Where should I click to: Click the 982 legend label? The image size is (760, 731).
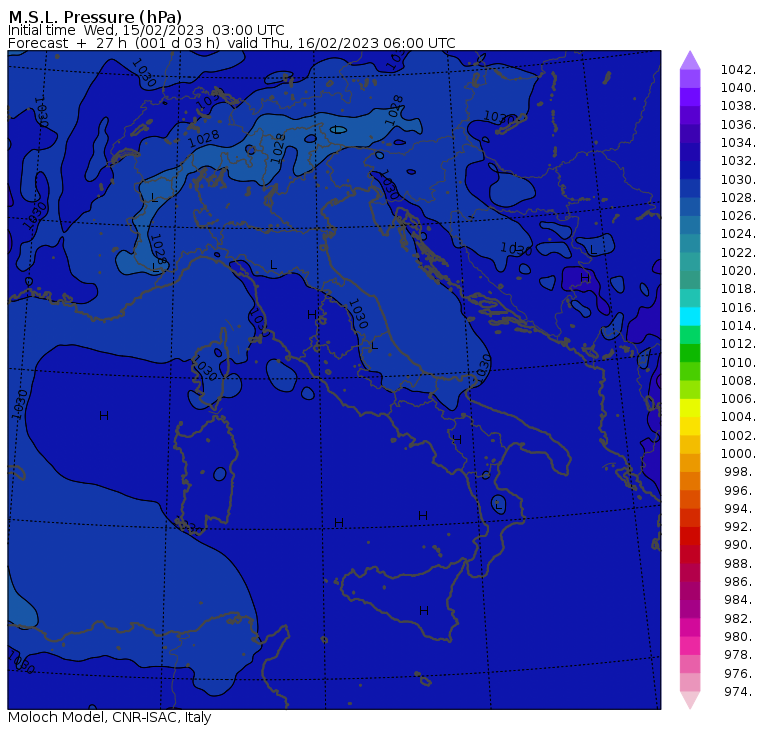tap(740, 619)
